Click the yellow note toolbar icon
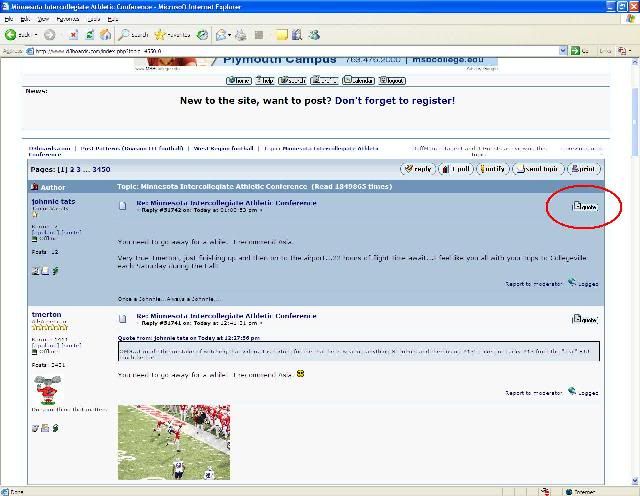The height and width of the screenshot is (496, 640). 282,35
